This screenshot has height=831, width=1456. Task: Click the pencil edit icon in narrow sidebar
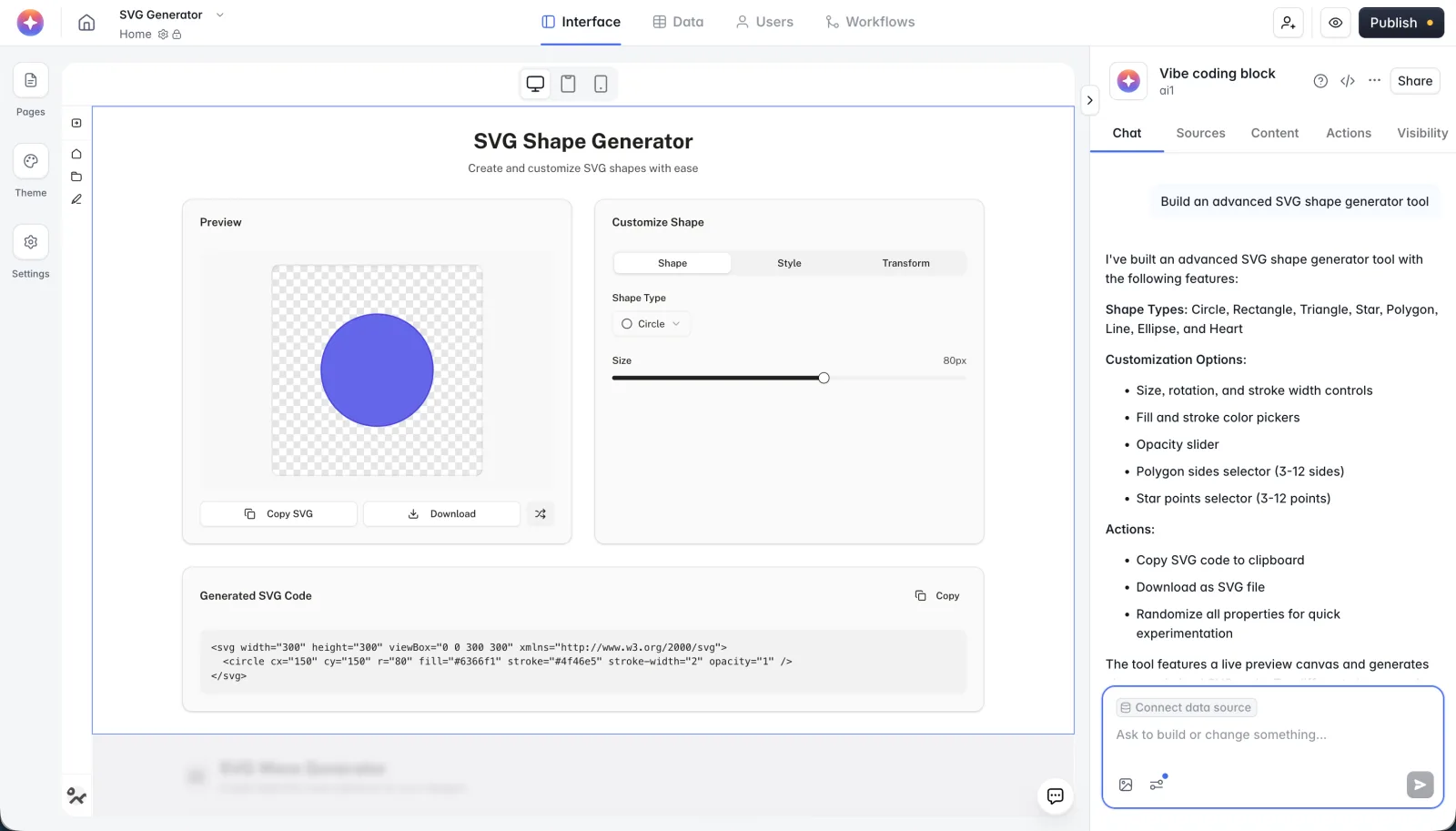(76, 199)
